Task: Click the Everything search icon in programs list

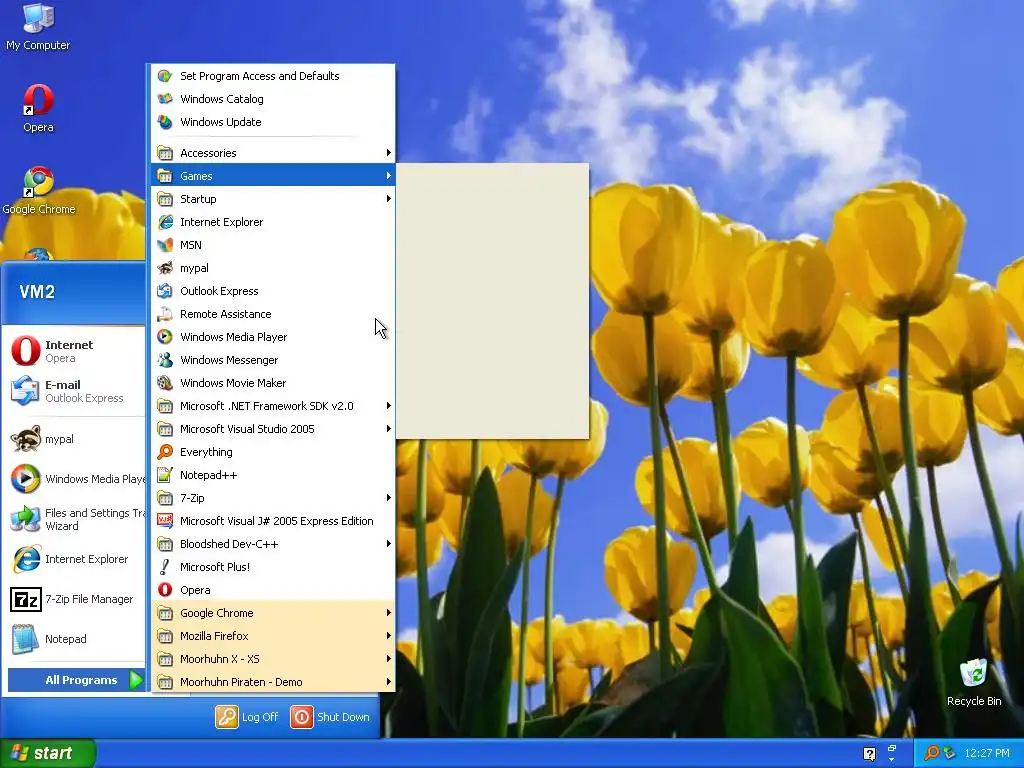Action: pos(165,452)
